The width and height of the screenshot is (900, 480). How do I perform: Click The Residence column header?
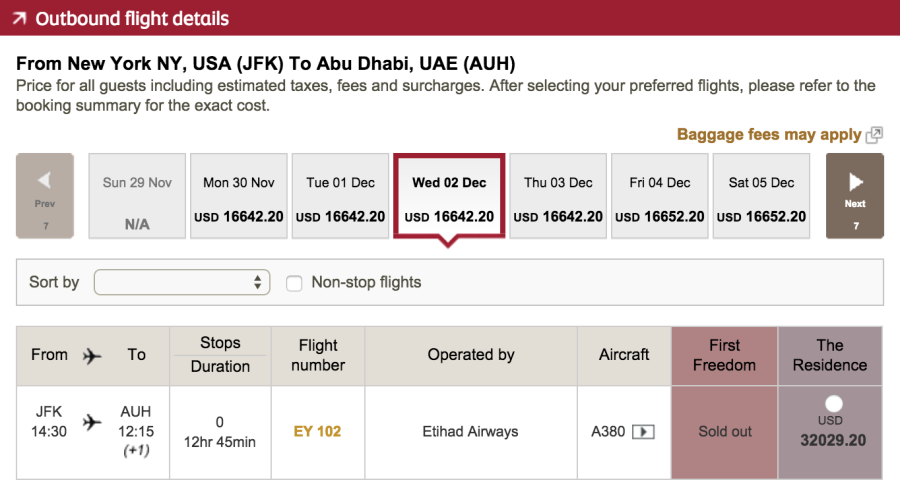point(830,355)
